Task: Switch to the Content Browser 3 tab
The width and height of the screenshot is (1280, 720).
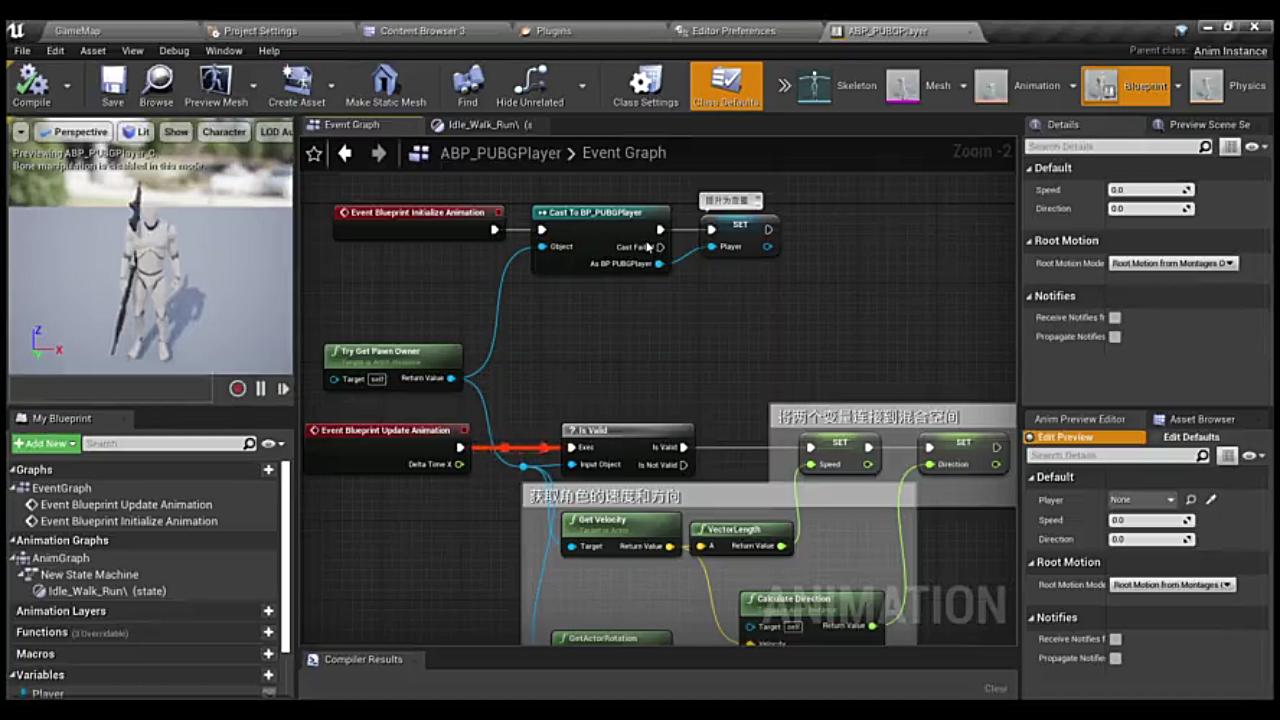Action: click(422, 31)
